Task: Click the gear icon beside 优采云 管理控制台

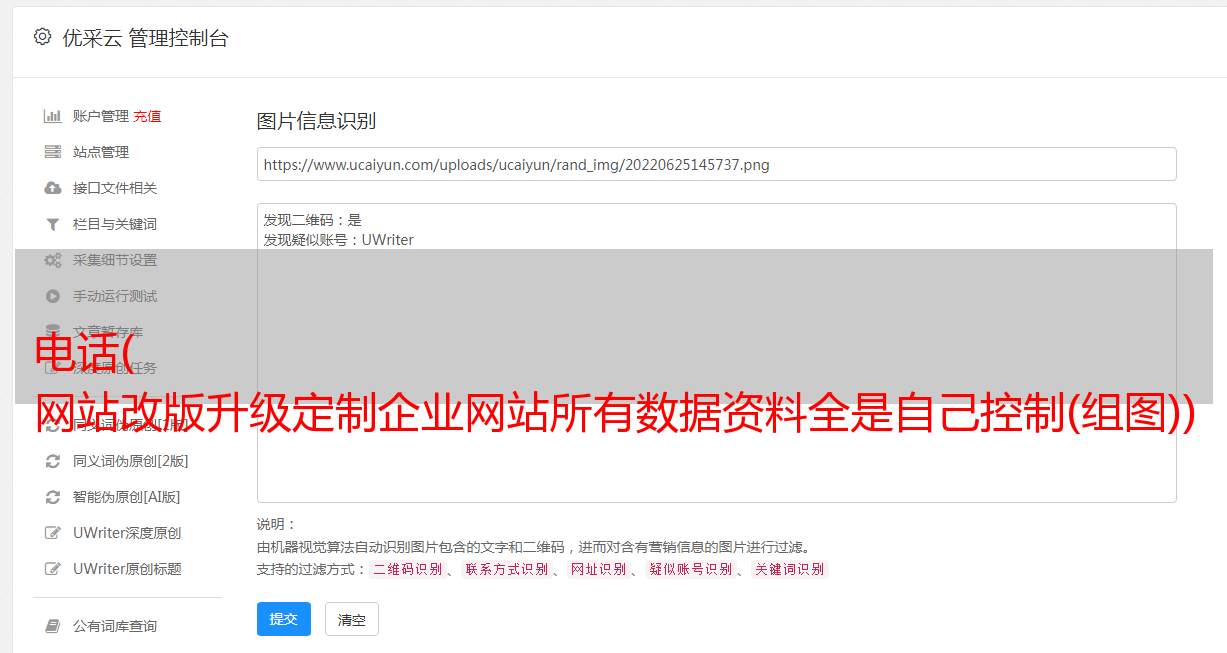Action: click(x=42, y=37)
